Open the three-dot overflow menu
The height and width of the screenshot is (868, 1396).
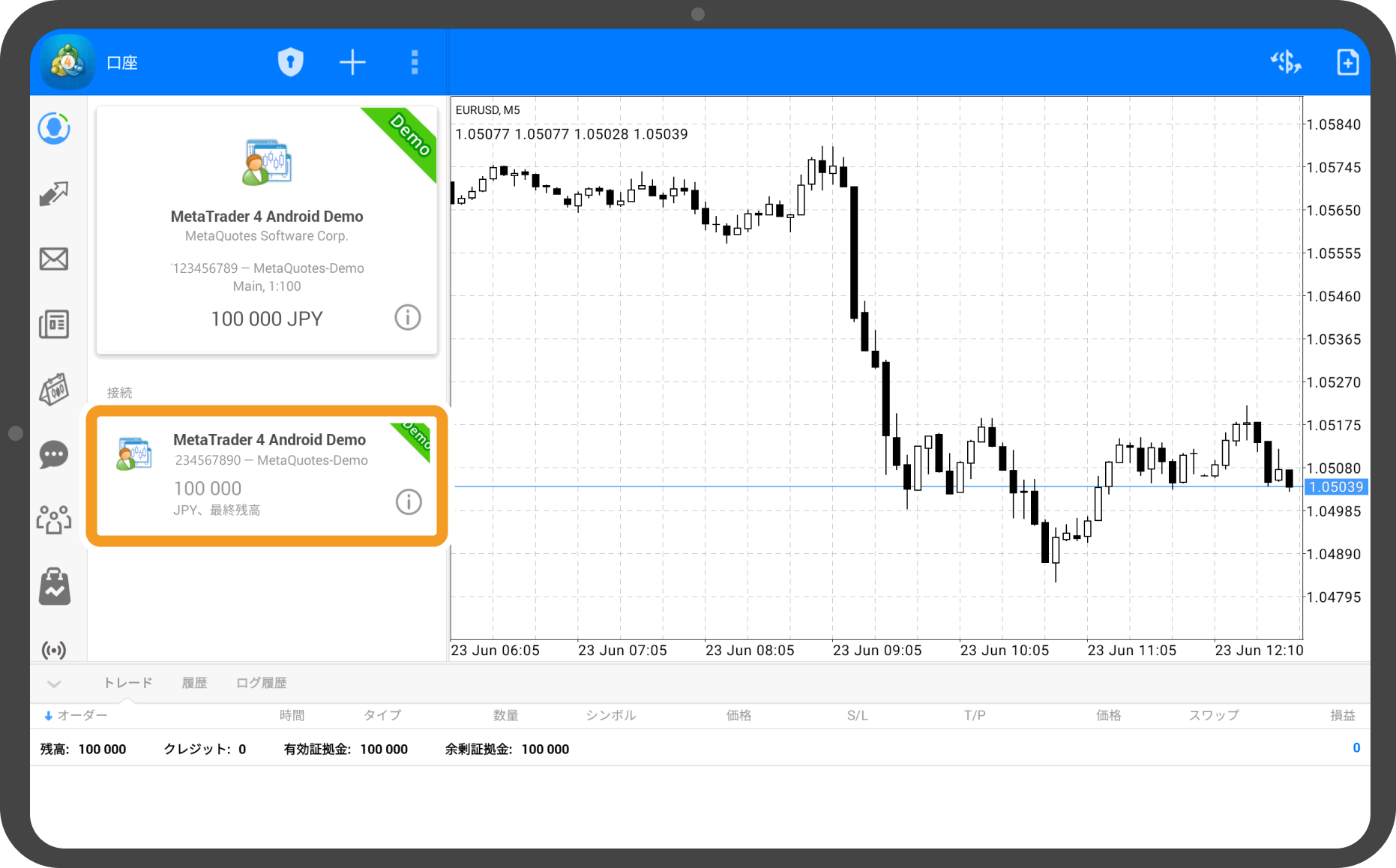point(415,62)
